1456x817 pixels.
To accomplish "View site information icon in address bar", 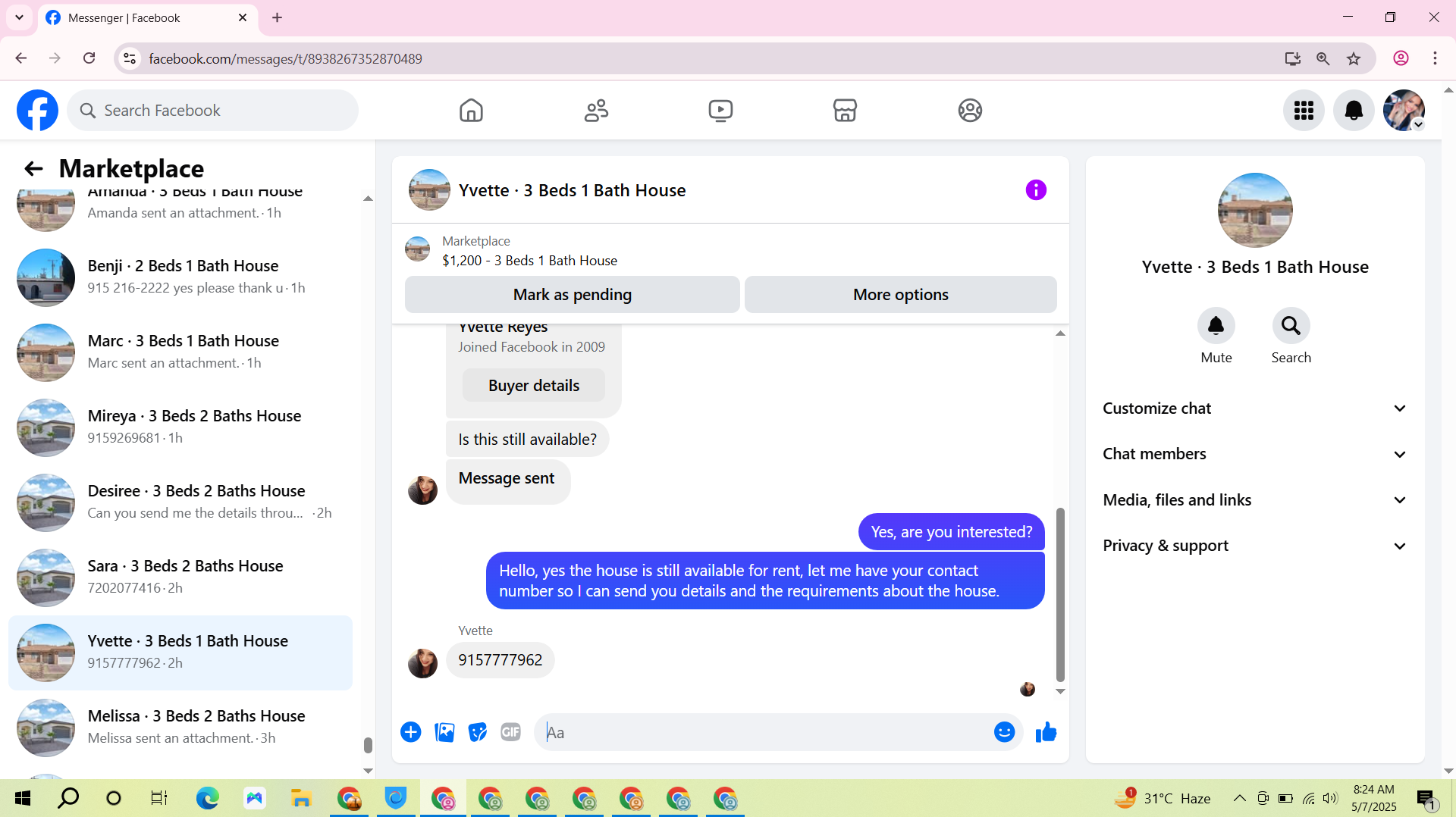I will (x=130, y=58).
